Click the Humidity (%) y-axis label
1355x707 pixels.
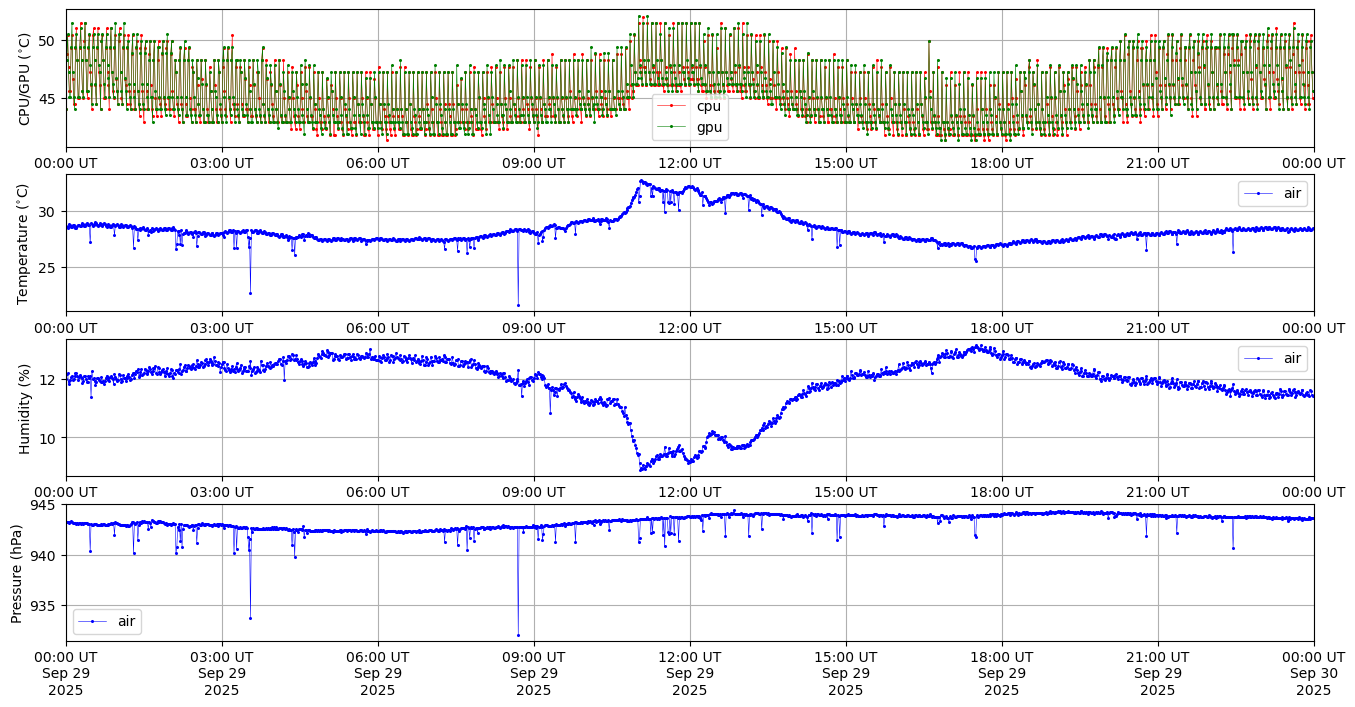[25, 408]
